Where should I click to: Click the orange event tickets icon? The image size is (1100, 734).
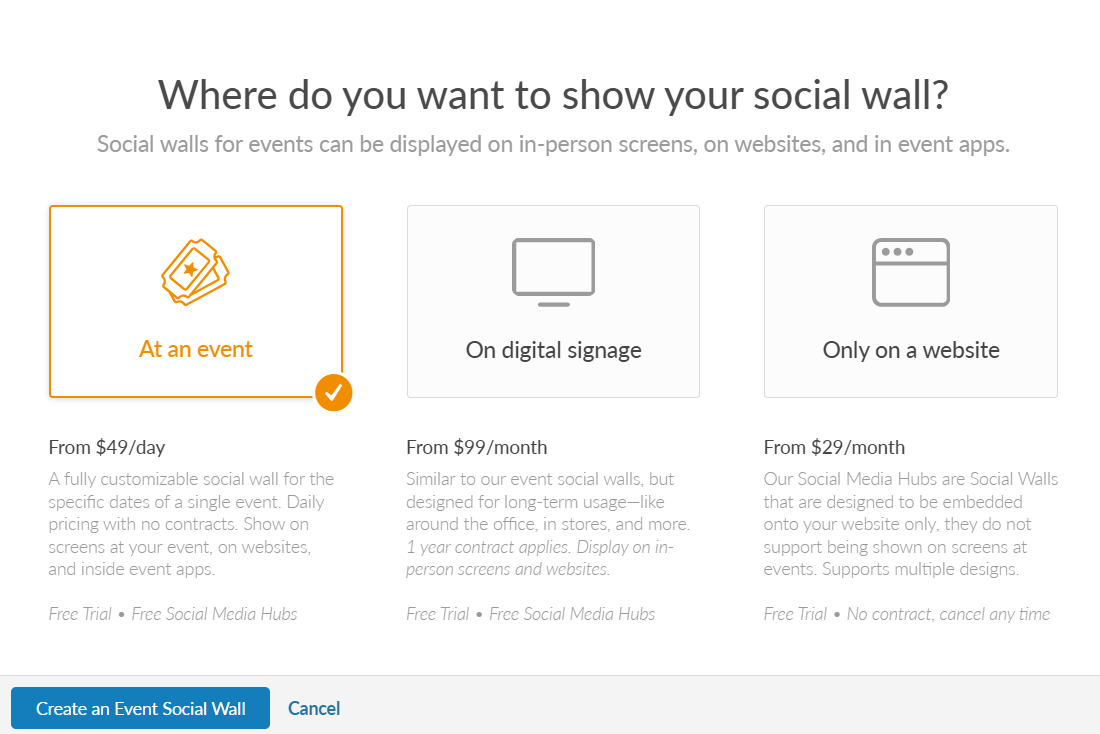tap(196, 272)
